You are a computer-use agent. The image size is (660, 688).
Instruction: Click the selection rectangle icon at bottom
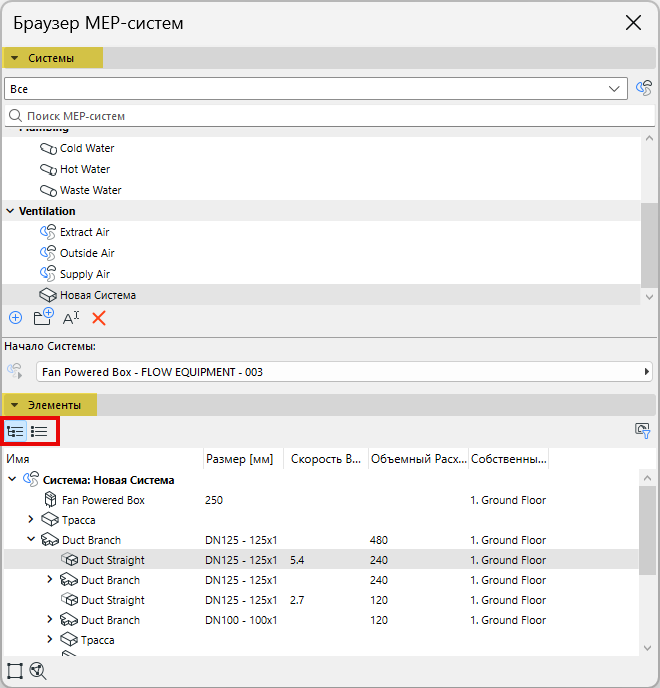click(x=14, y=671)
